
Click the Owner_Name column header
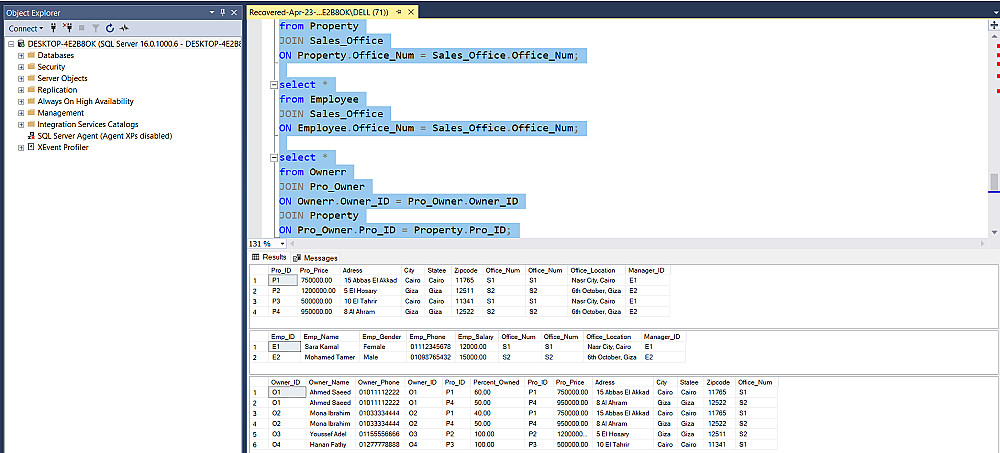(329, 383)
